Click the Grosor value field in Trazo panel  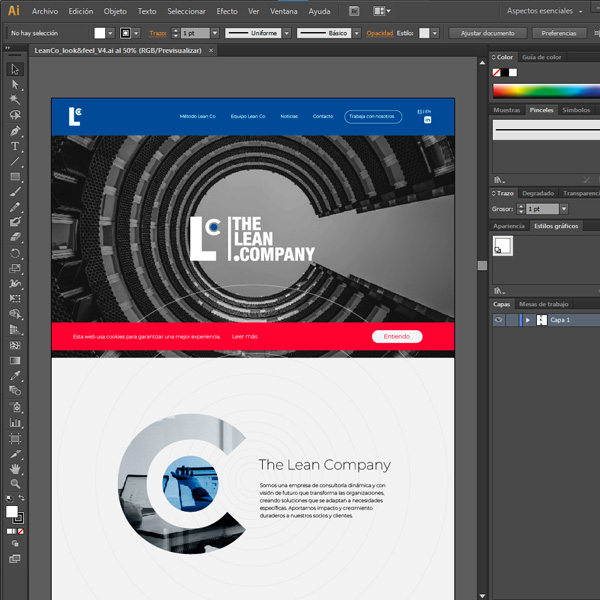pos(542,209)
